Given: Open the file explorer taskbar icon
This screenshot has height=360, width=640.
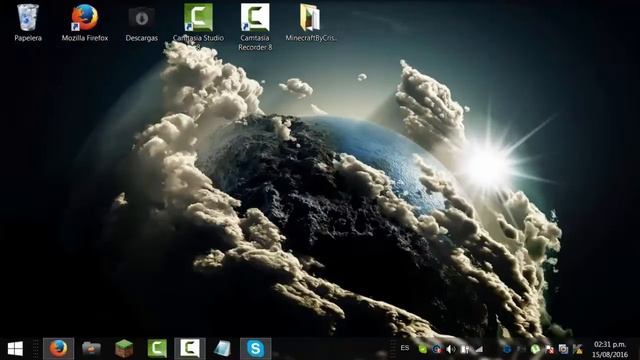Looking at the screenshot, I should [x=91, y=349].
